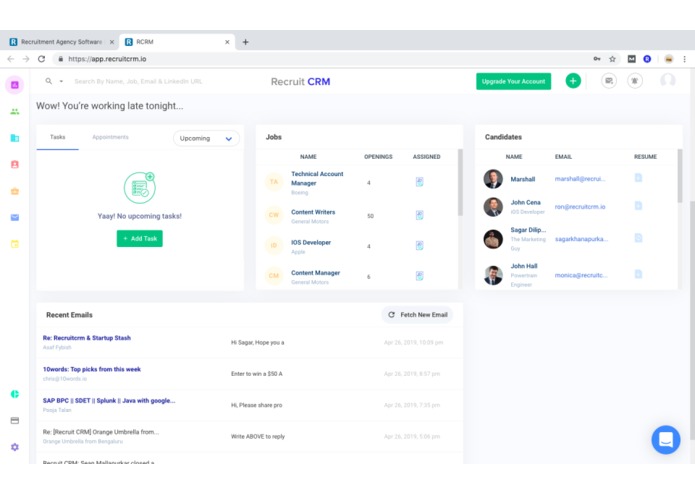Focus the Search By Name, Job, Email field
The height and width of the screenshot is (494, 695).
coord(138,82)
